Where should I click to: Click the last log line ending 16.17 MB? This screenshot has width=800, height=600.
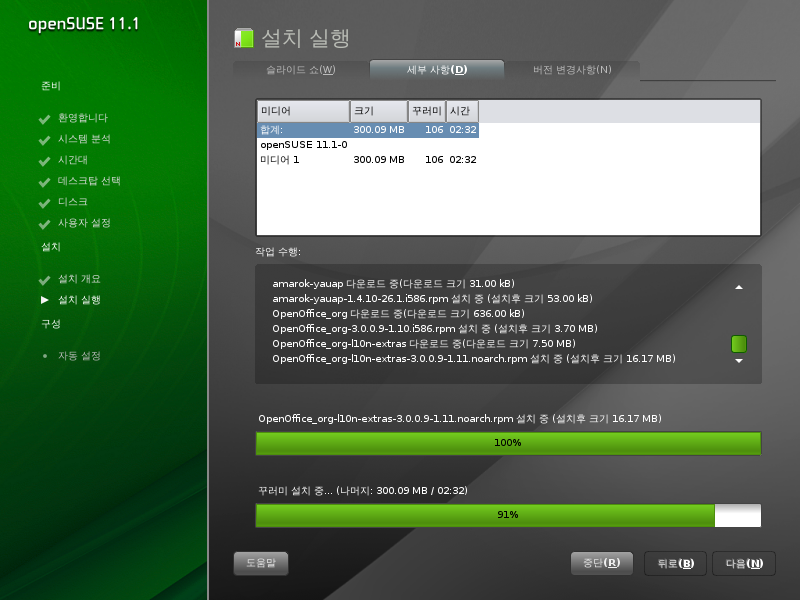click(474, 359)
